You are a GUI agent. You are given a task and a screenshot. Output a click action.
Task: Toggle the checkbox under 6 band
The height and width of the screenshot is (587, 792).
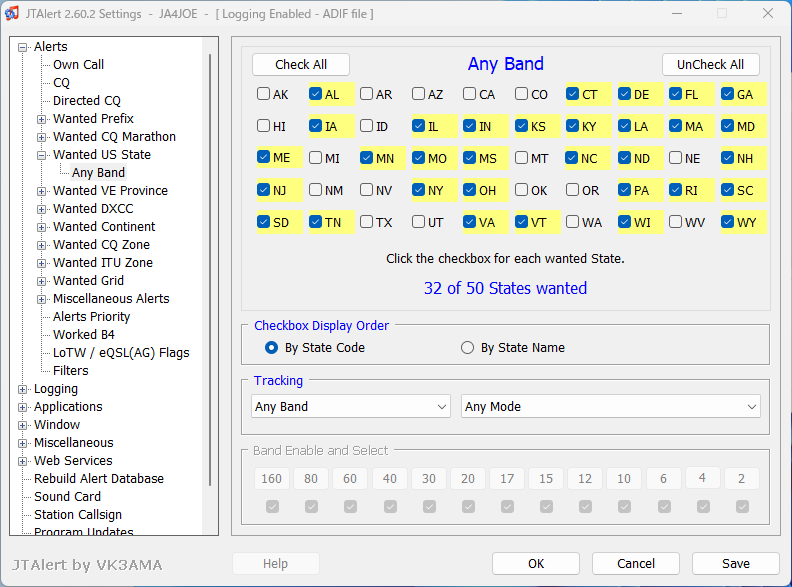[664, 506]
